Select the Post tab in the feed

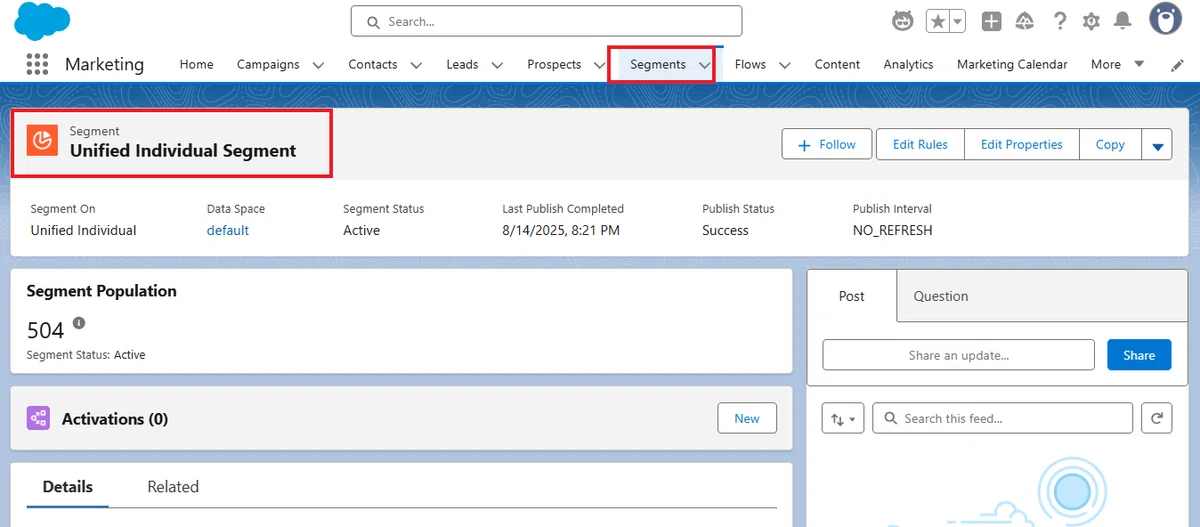coord(852,296)
